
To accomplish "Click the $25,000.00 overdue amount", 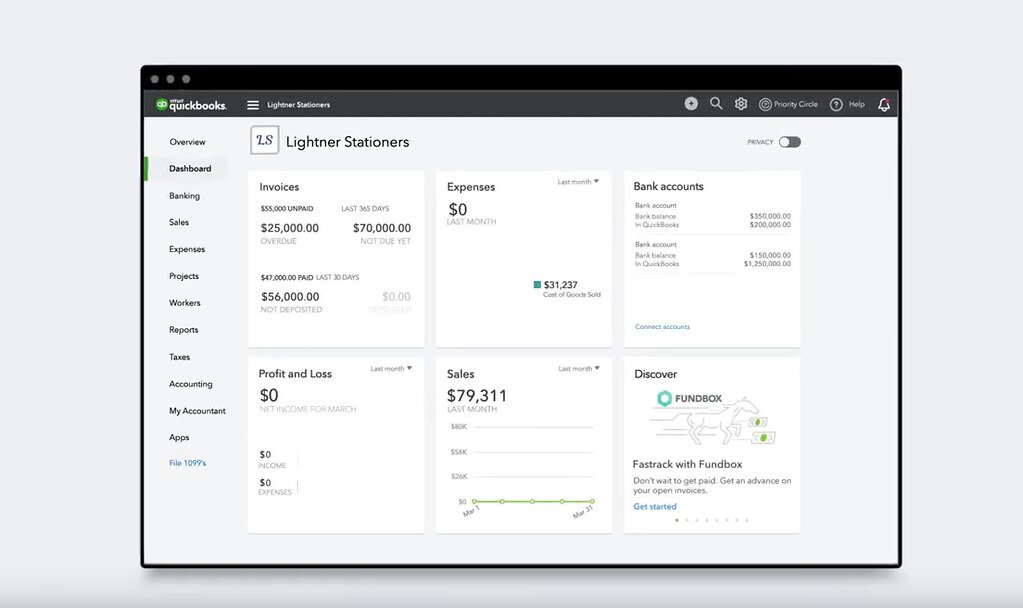I will coord(290,228).
